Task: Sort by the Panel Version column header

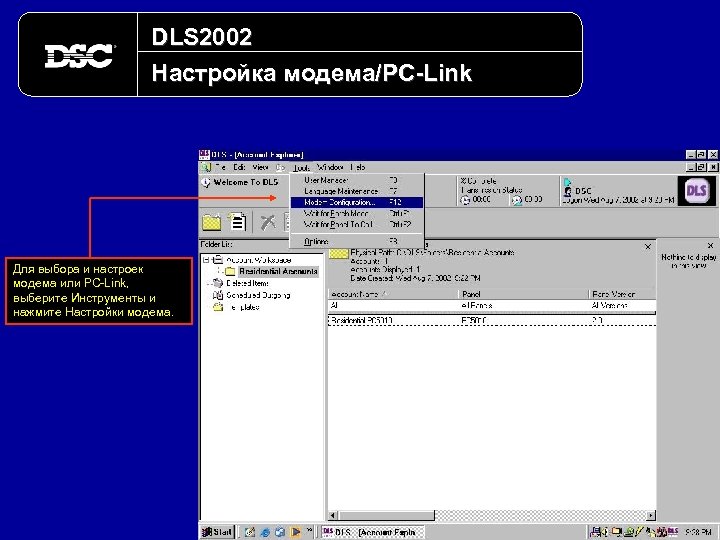Action: coord(622,294)
